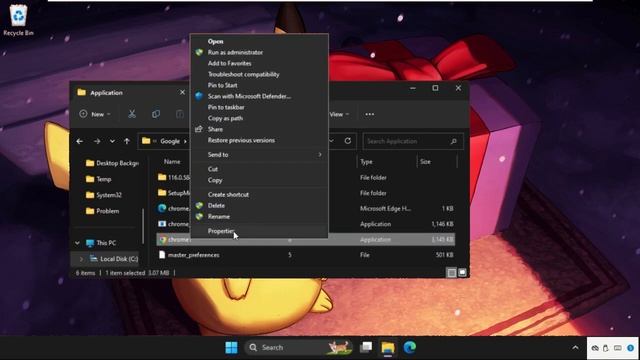Select Temp folder in sidebar
This screenshot has height=360, width=640.
click(x=99, y=179)
